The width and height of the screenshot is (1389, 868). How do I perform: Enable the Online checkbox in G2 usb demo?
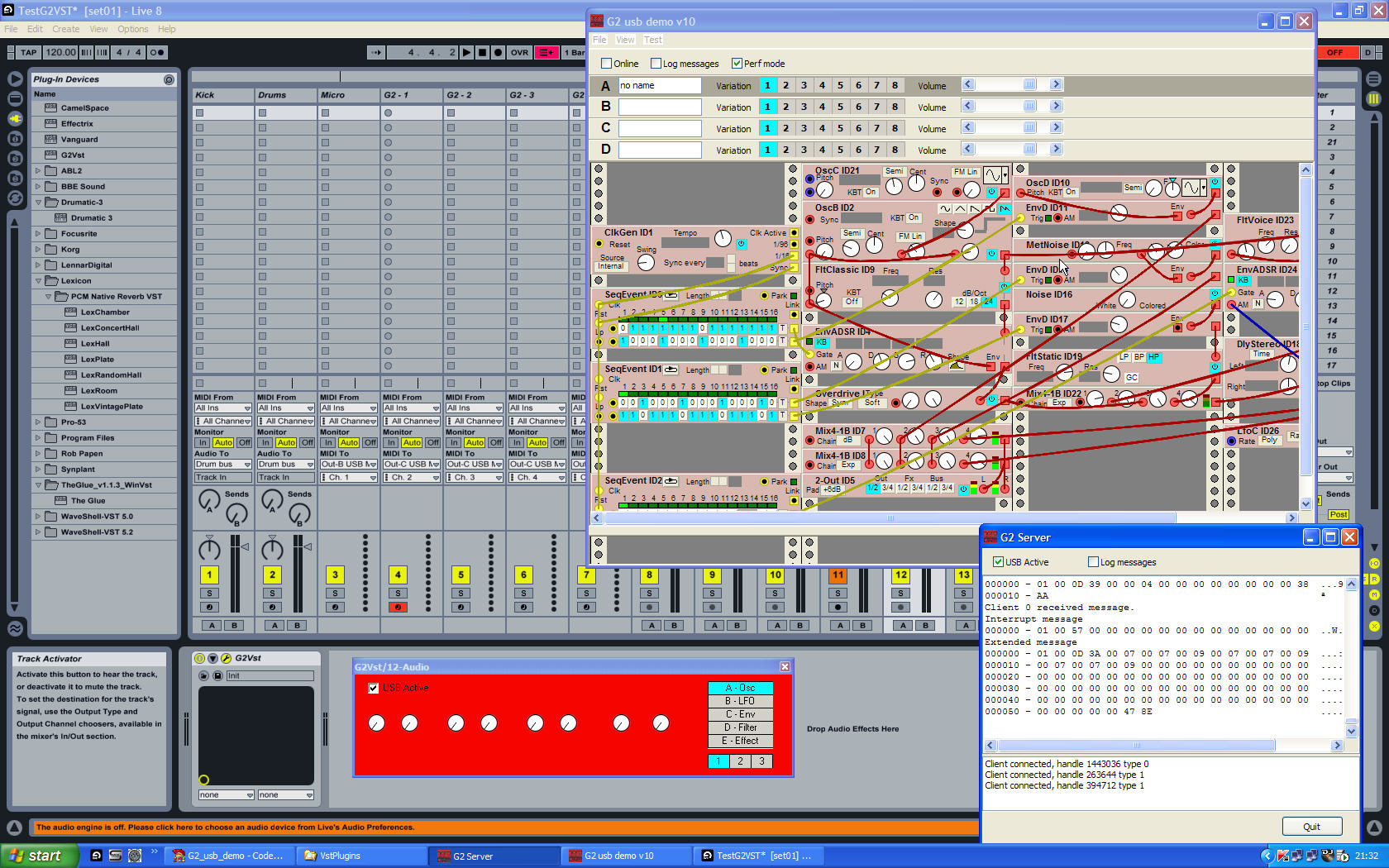tap(607, 64)
